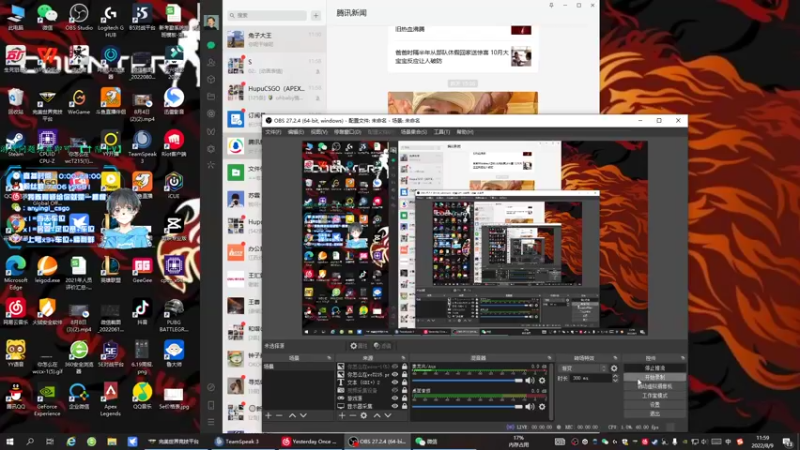Adjust mic/aux volume slider
The width and height of the screenshot is (800, 450).
coord(467,380)
